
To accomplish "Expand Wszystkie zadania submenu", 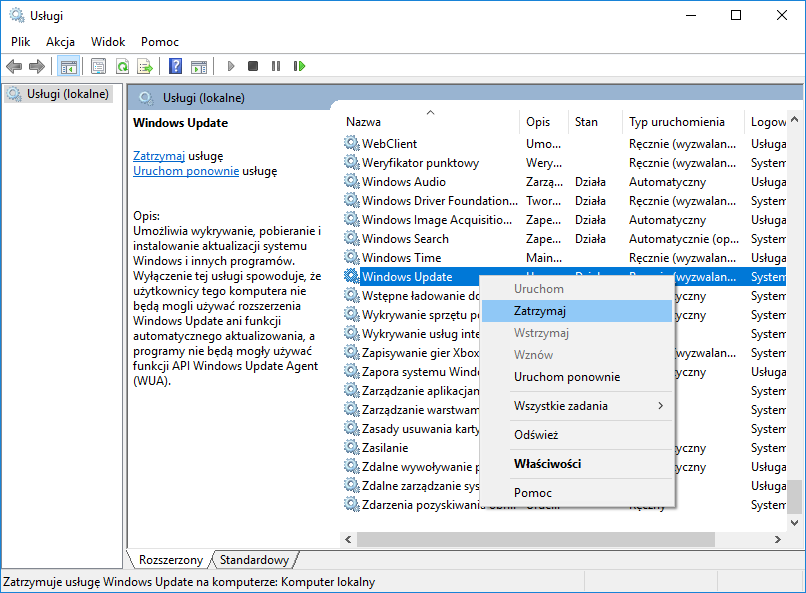I will pos(577,406).
